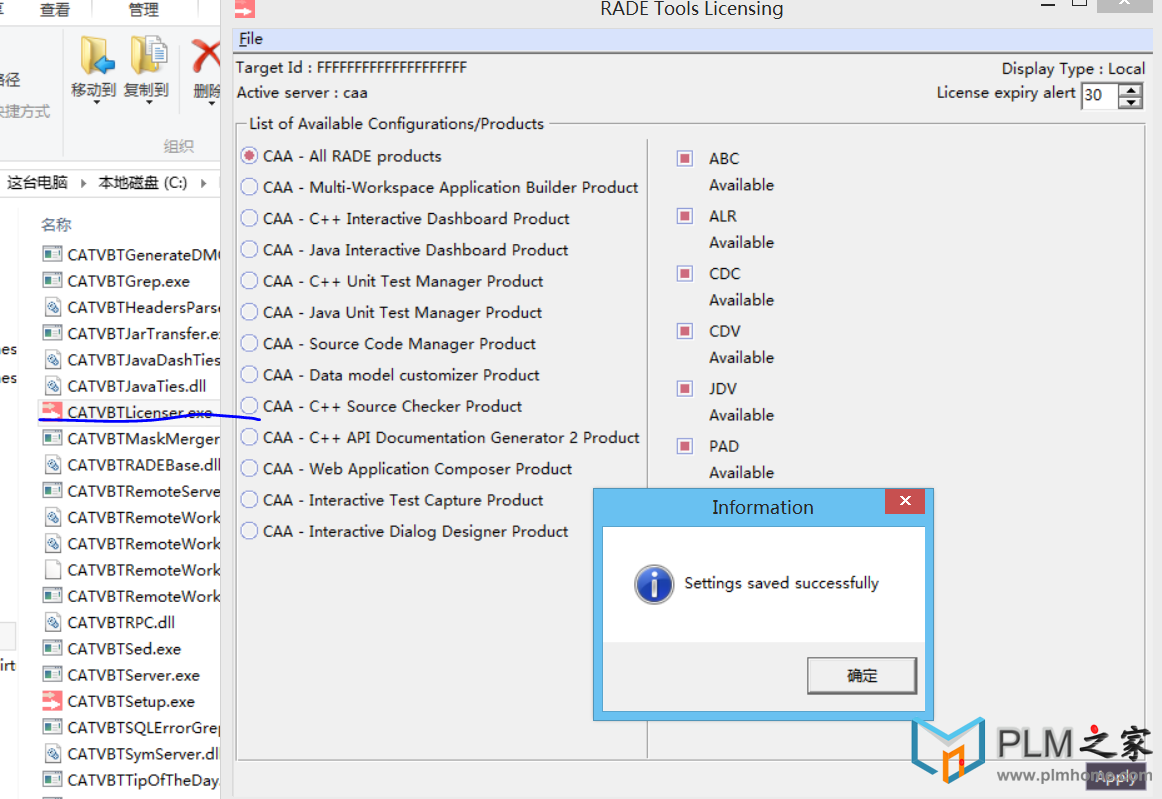The height and width of the screenshot is (799, 1162).
Task: Click the Display Type : Local label
Action: (x=1073, y=69)
